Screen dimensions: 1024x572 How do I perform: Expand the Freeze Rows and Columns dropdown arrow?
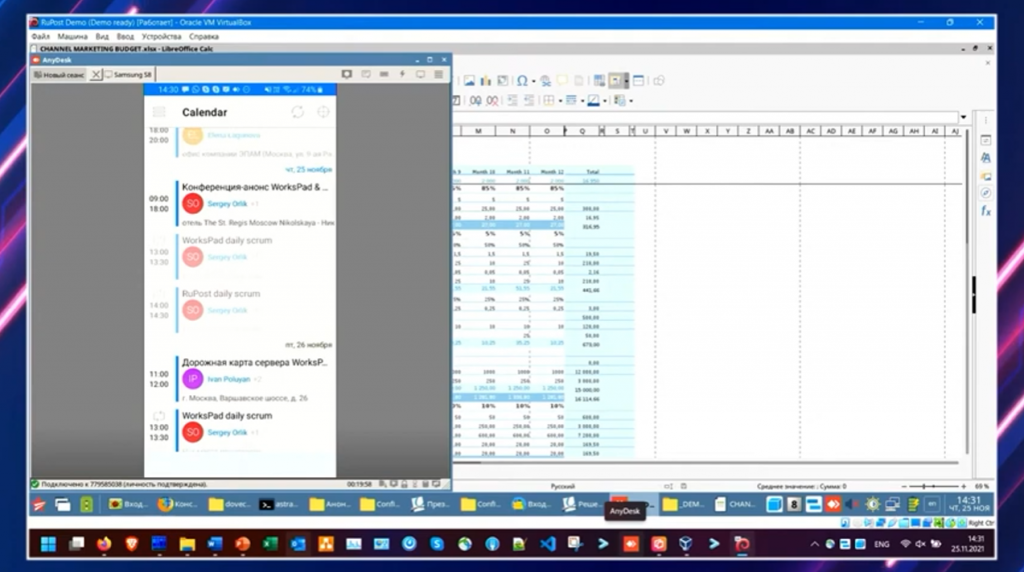(x=626, y=82)
